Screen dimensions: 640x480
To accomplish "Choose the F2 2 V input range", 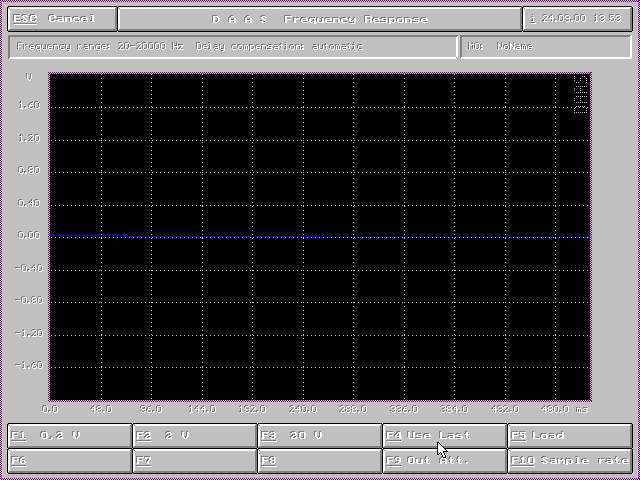I will pyautogui.click(x=195, y=436).
